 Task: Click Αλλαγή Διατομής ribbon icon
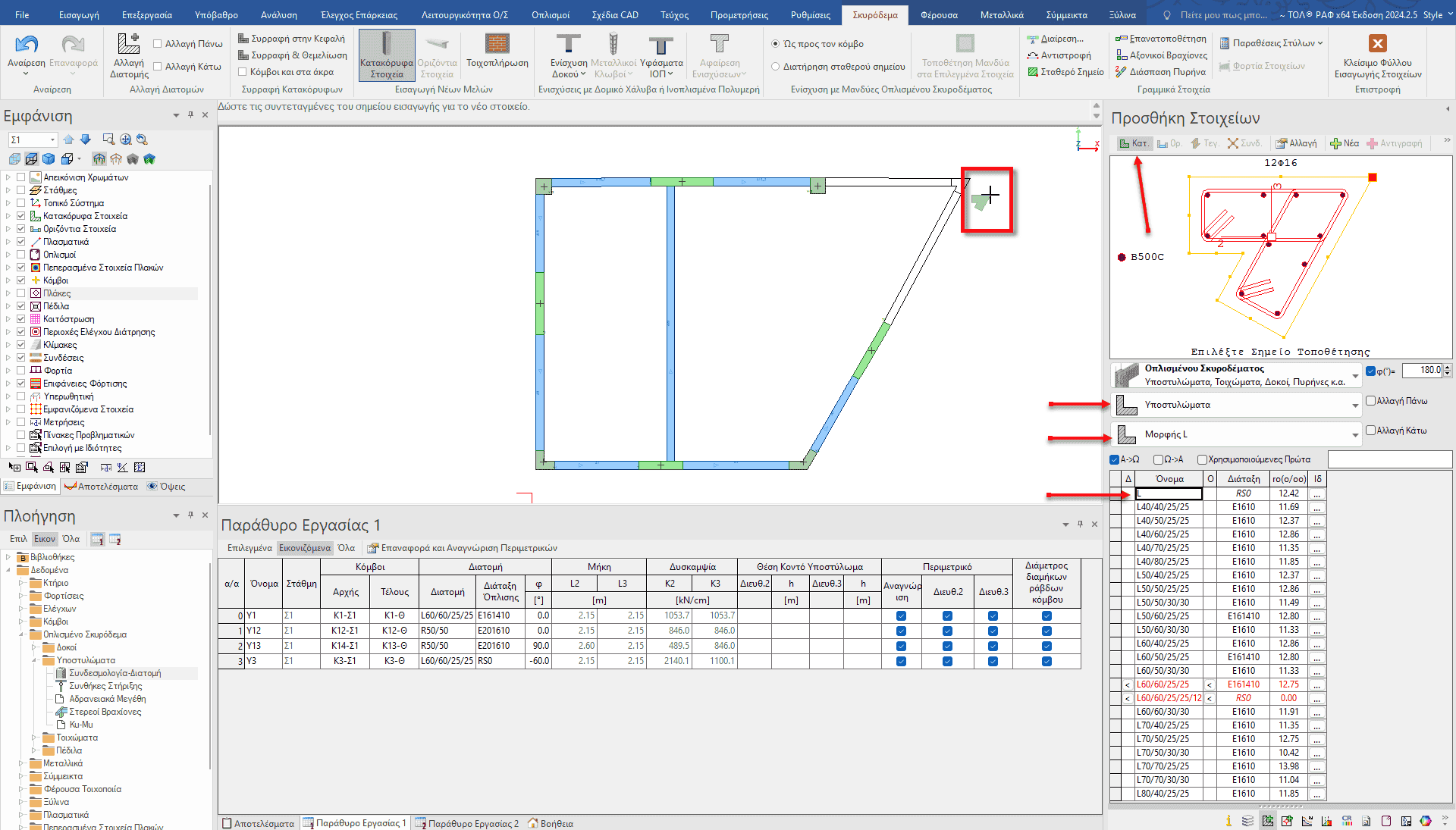coord(129,45)
